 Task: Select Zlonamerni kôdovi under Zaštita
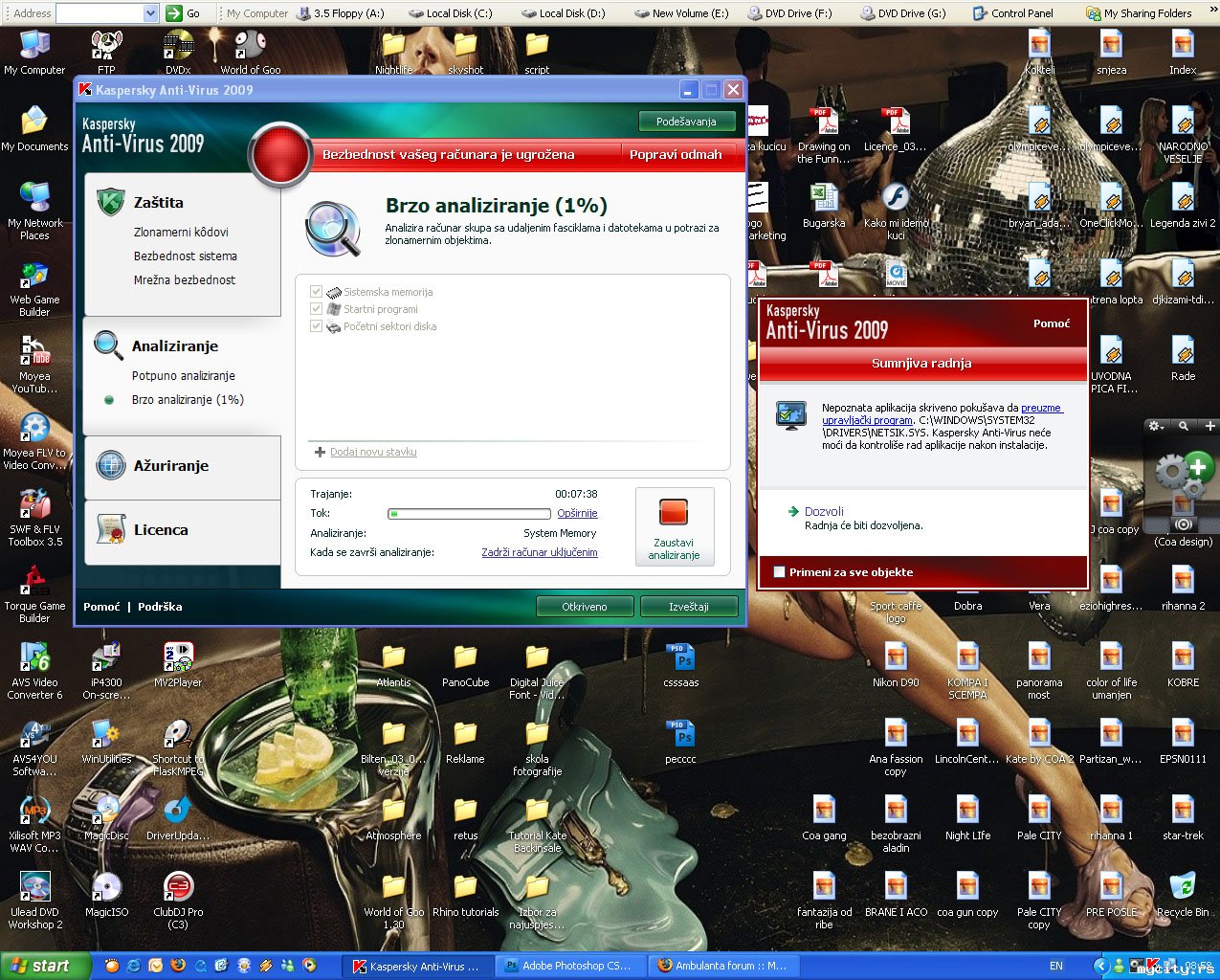(181, 232)
